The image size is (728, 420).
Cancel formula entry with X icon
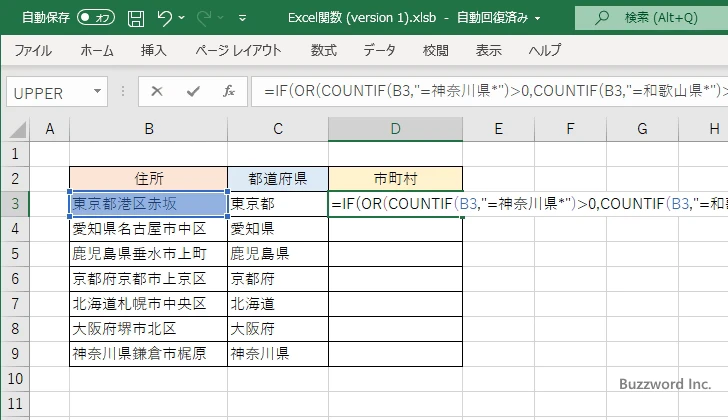[157, 91]
